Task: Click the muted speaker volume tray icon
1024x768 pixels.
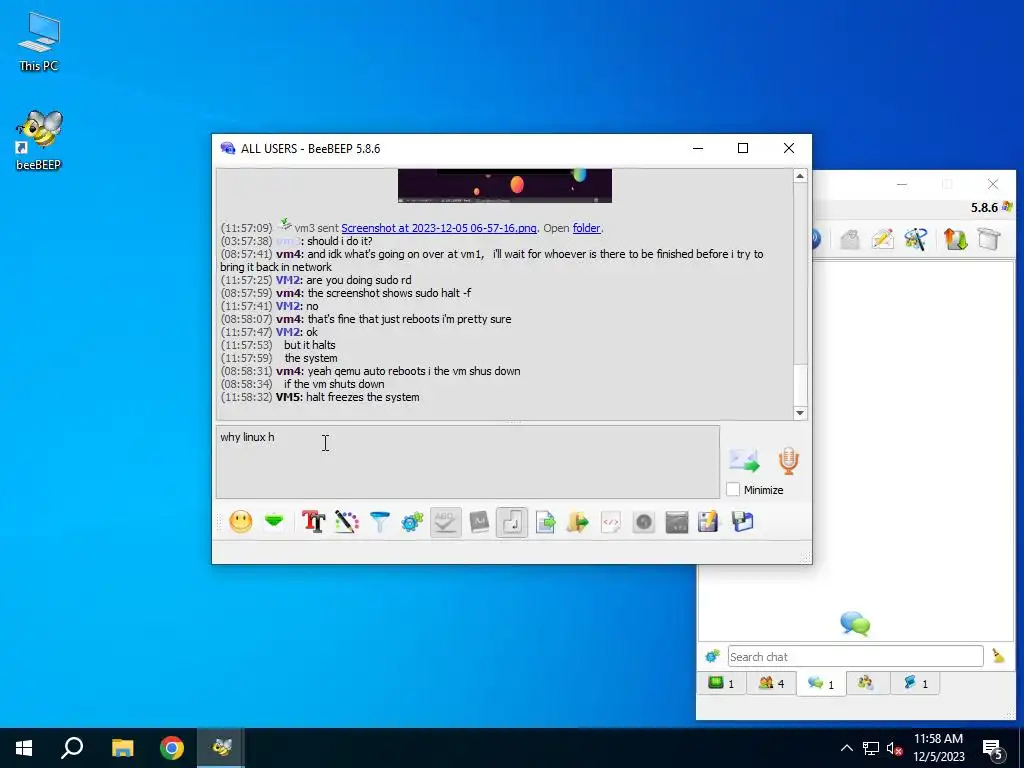Action: (895, 748)
